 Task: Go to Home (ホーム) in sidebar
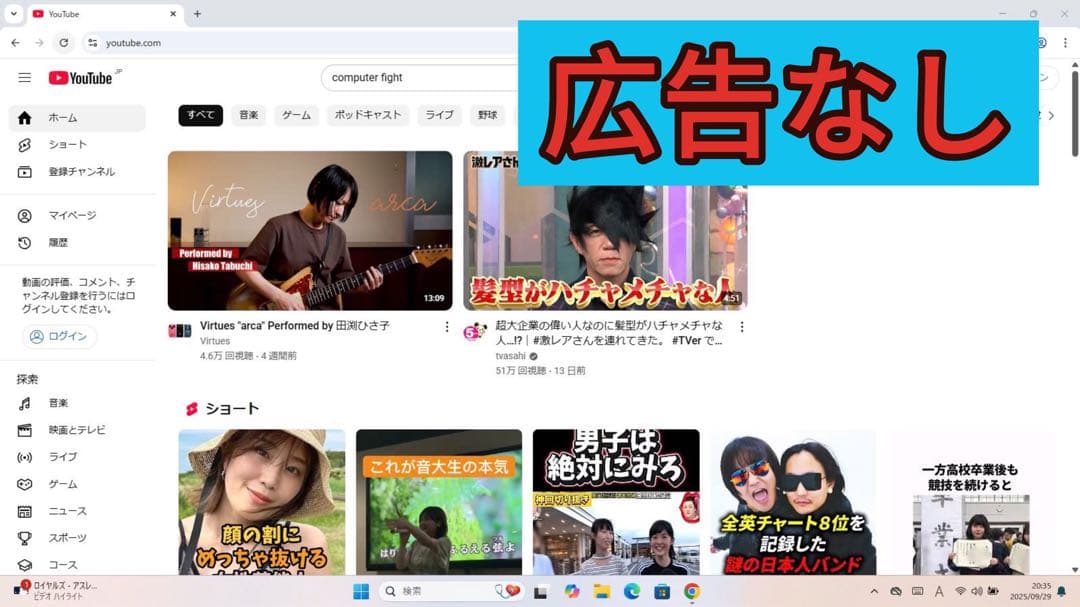coord(77,118)
